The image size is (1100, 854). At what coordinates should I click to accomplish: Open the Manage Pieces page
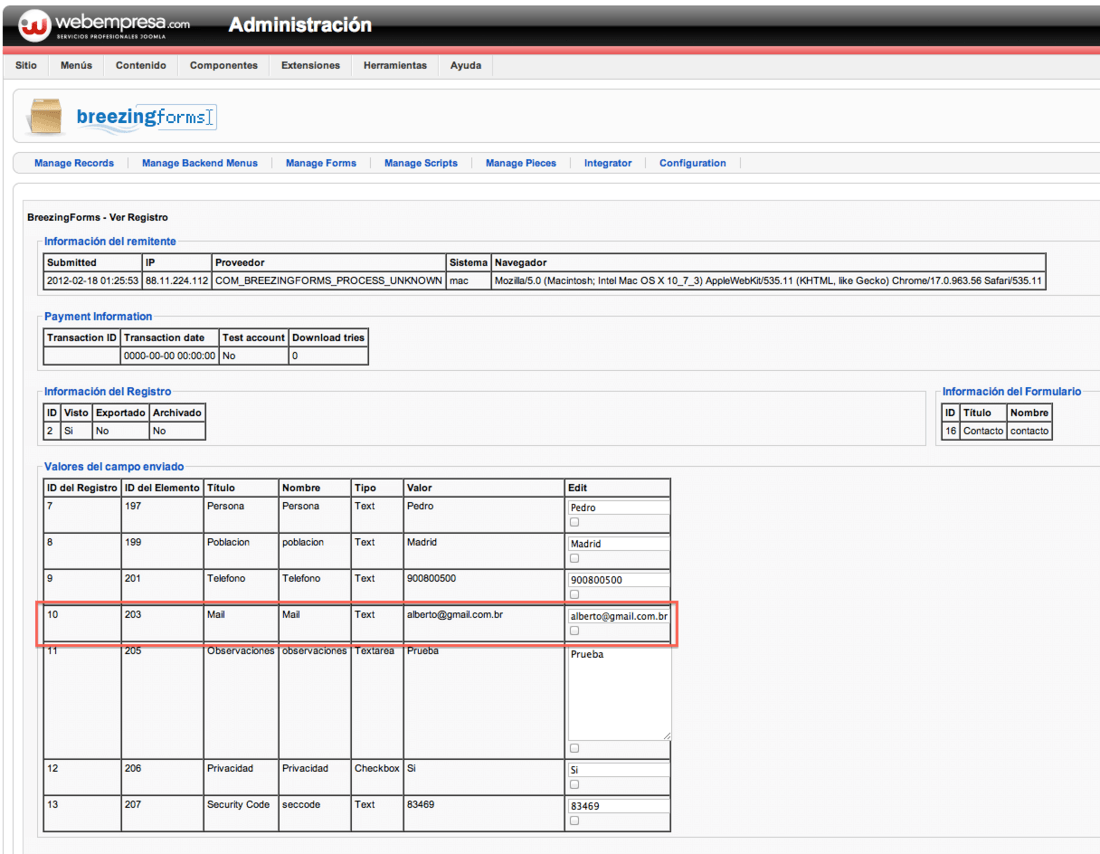click(521, 163)
